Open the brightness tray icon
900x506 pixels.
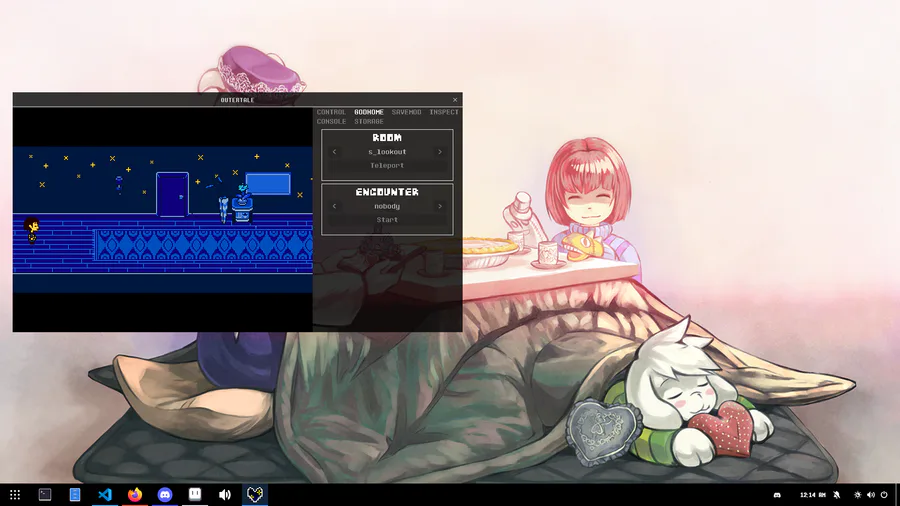coord(858,495)
